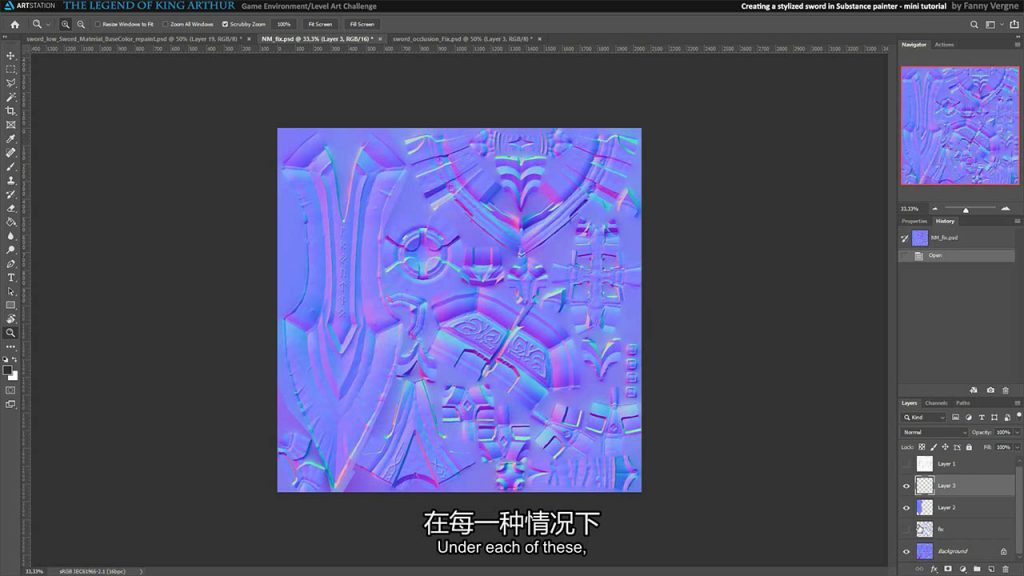Open workspace switcher in top right
This screenshot has width=1024, height=576.
point(993,24)
